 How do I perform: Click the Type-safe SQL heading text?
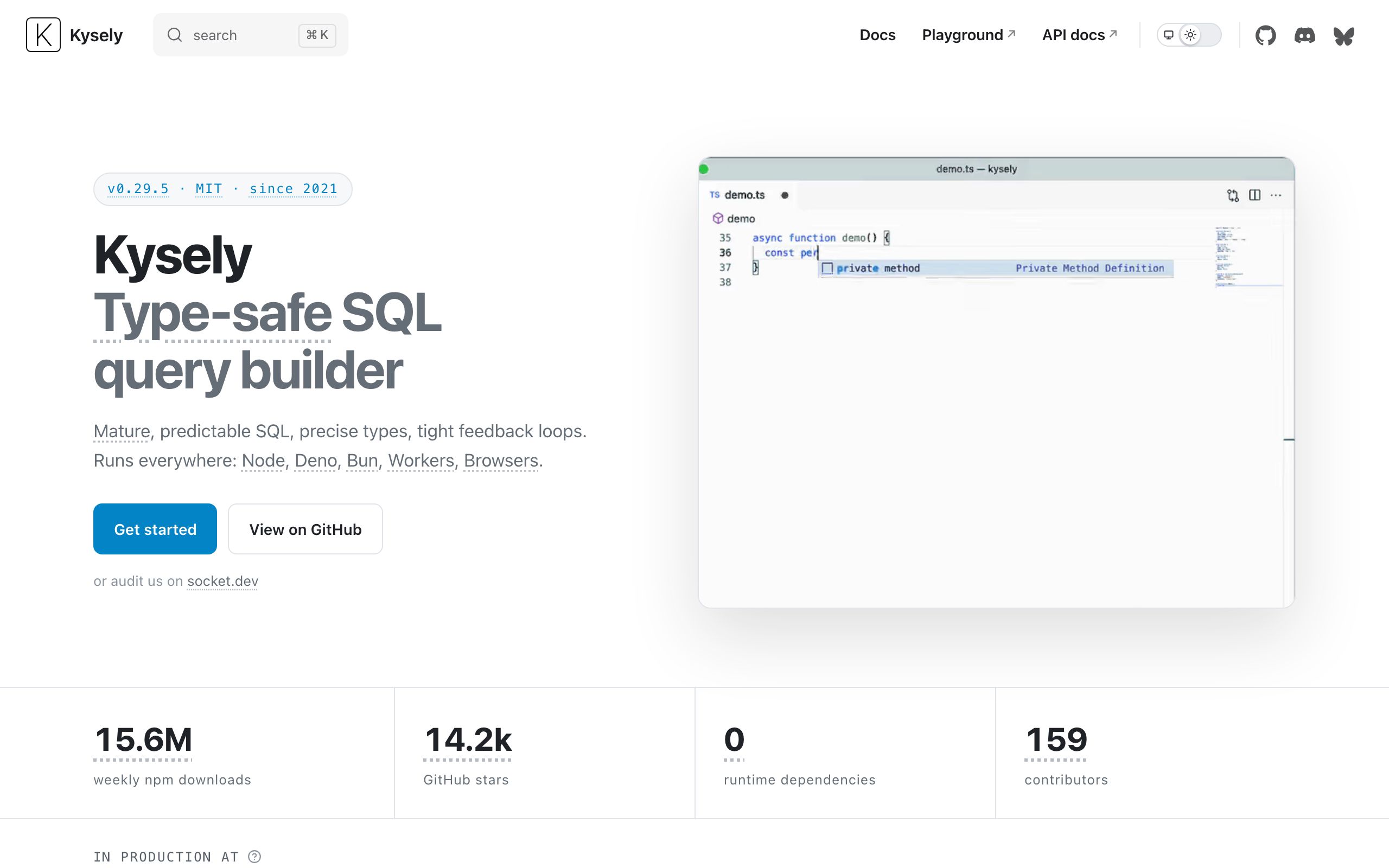[x=267, y=313]
